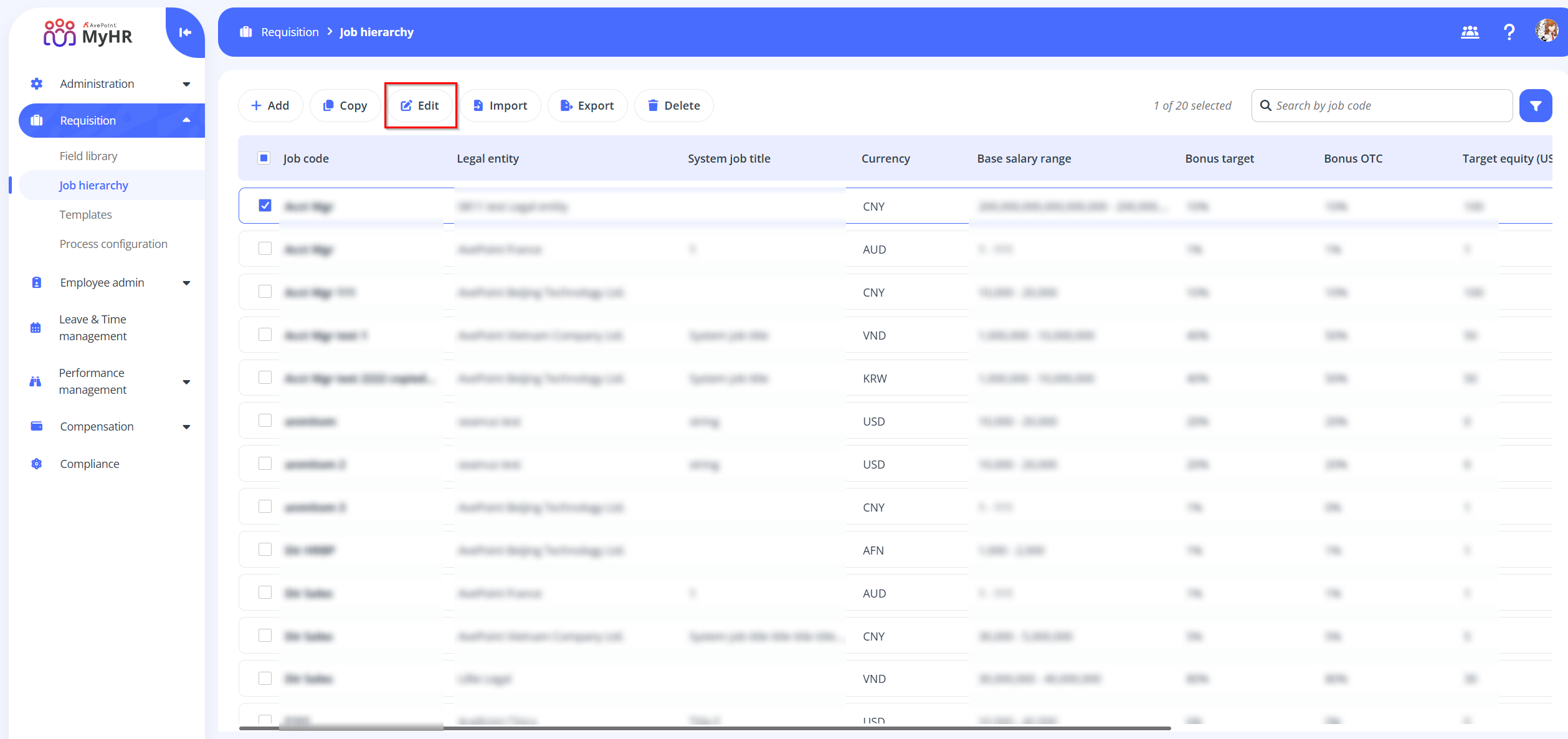The width and height of the screenshot is (1568, 739).
Task: Copy the selected job entry
Action: [x=345, y=106]
